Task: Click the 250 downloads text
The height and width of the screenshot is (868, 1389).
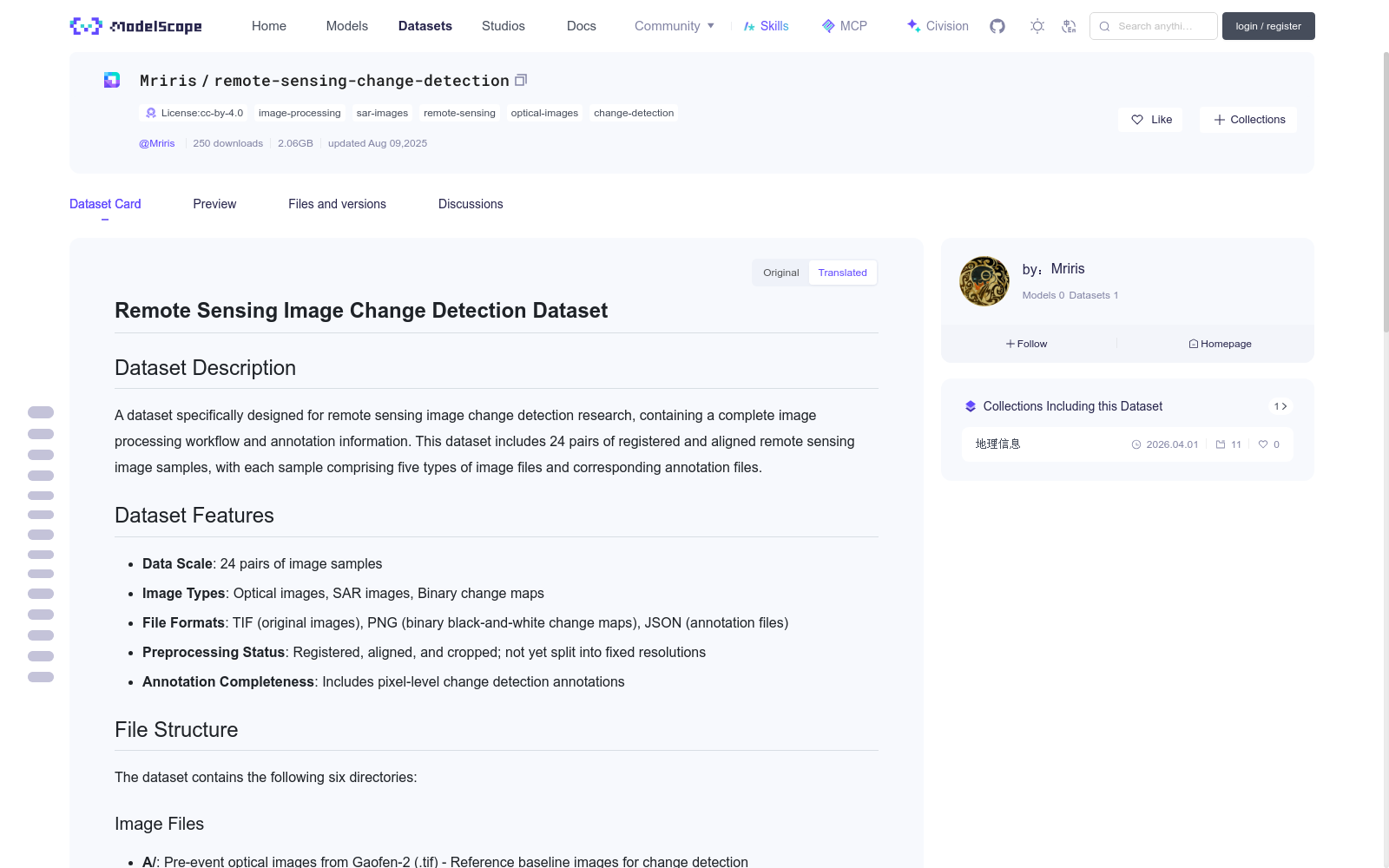Action: [x=227, y=143]
